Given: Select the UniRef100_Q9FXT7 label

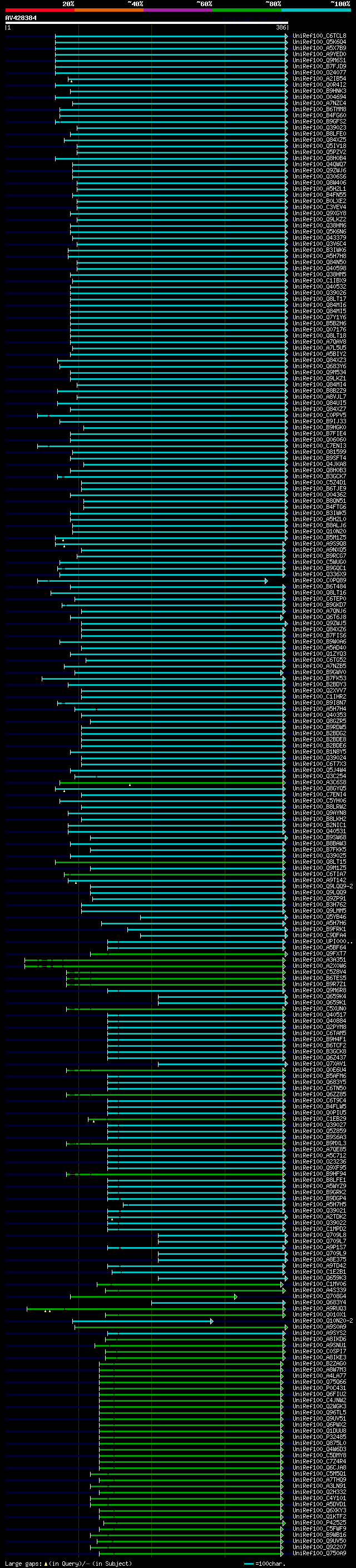Looking at the screenshot, I should (319, 954).
